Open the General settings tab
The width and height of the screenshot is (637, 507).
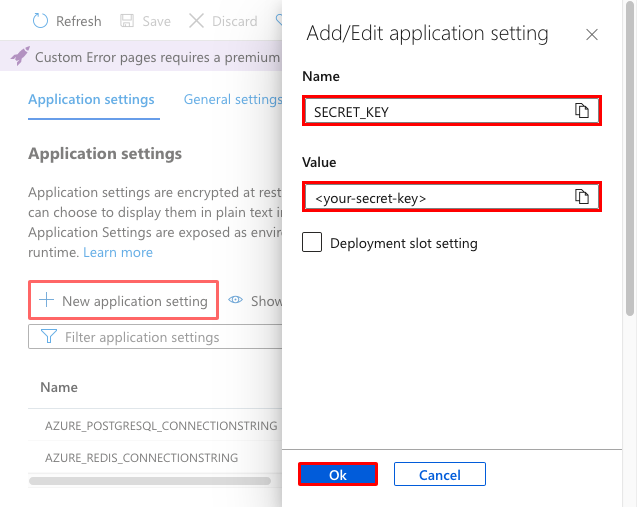232,100
